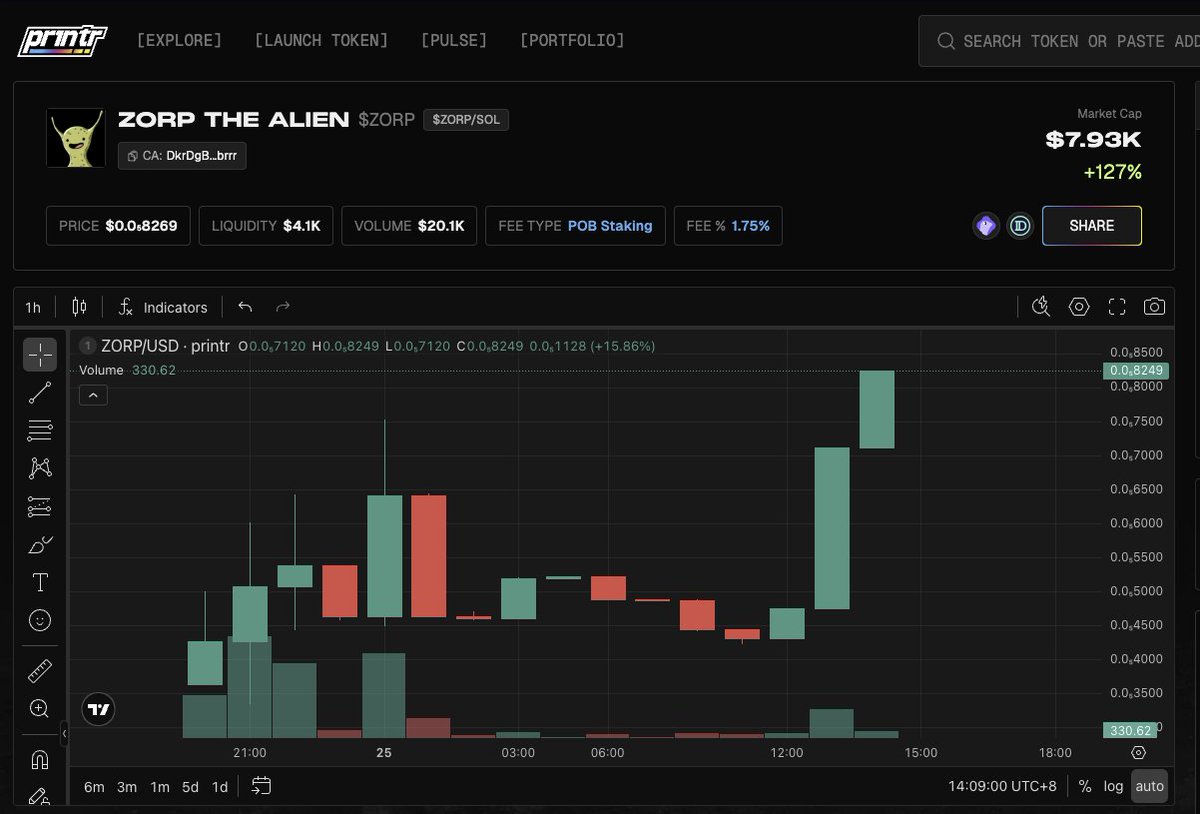The image size is (1200, 814).
Task: Open the LAUNCH TOKEN page
Action: point(321,40)
